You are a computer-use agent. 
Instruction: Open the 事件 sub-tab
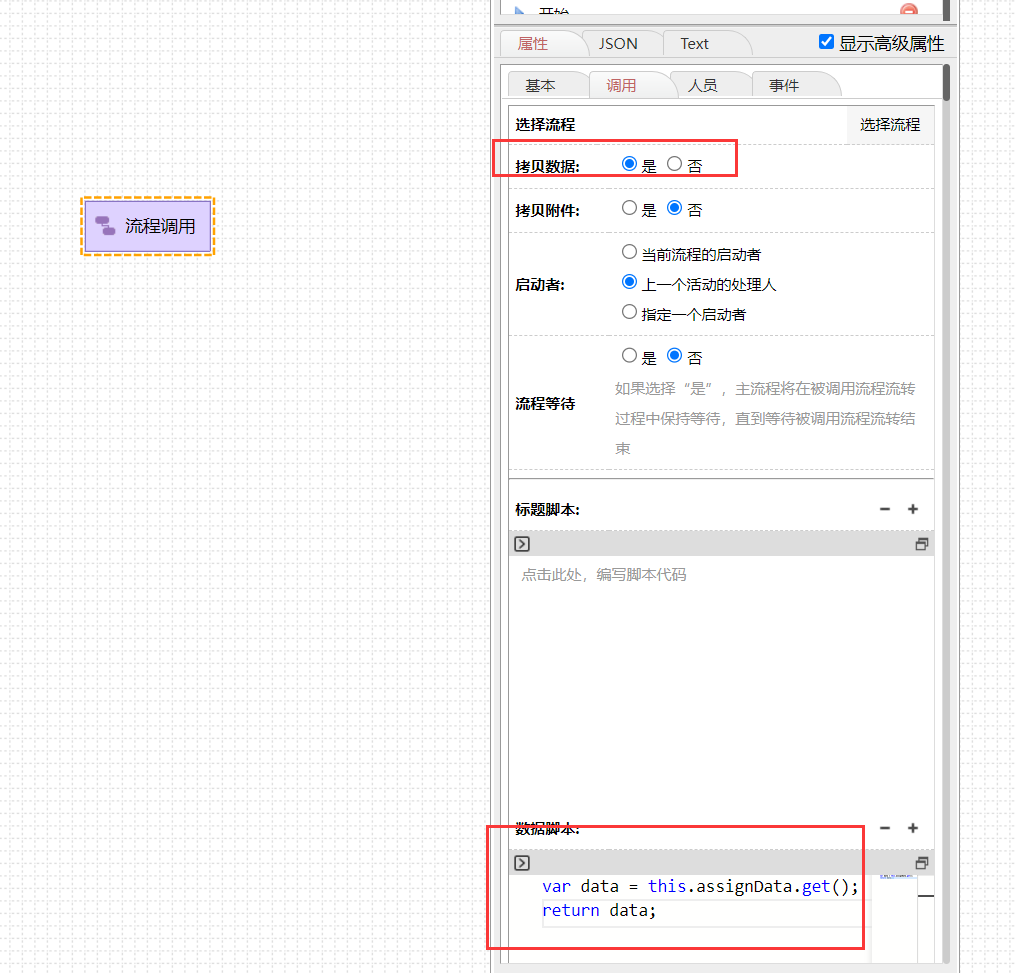click(784, 86)
